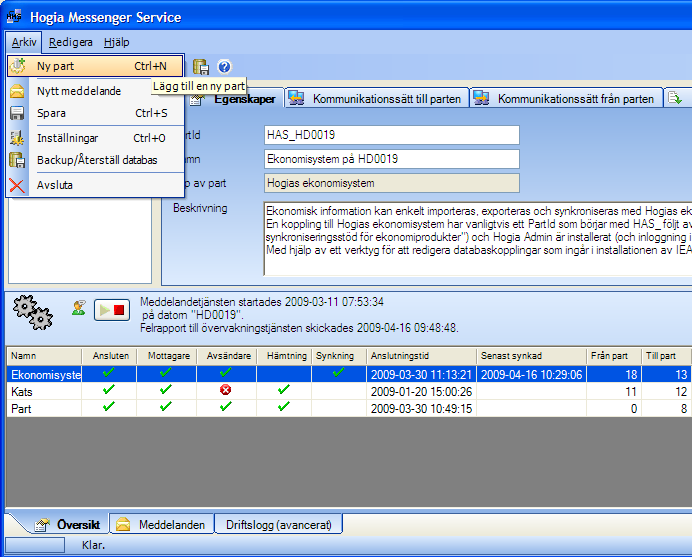Click Part row Mottagare green checkmark
Image resolution: width=692 pixels, height=557 pixels.
tap(166, 406)
